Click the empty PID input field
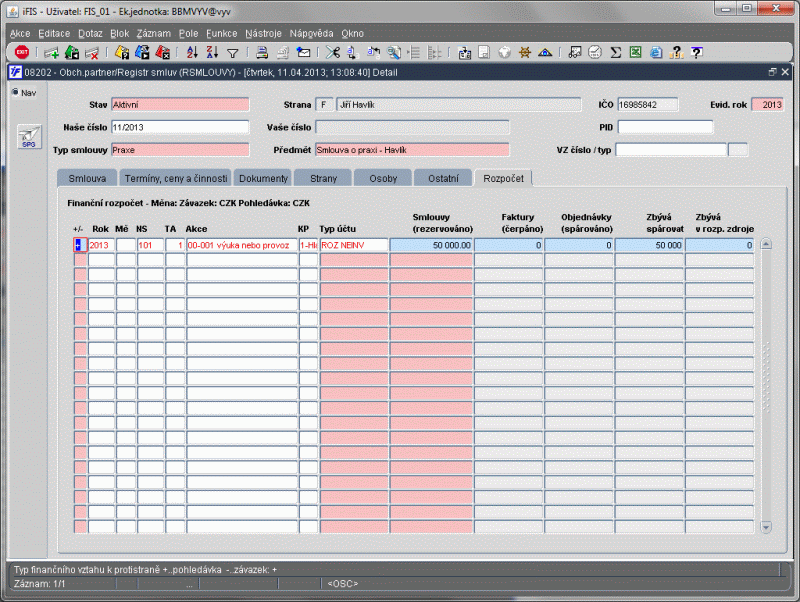The width and height of the screenshot is (800, 602). pos(665,127)
